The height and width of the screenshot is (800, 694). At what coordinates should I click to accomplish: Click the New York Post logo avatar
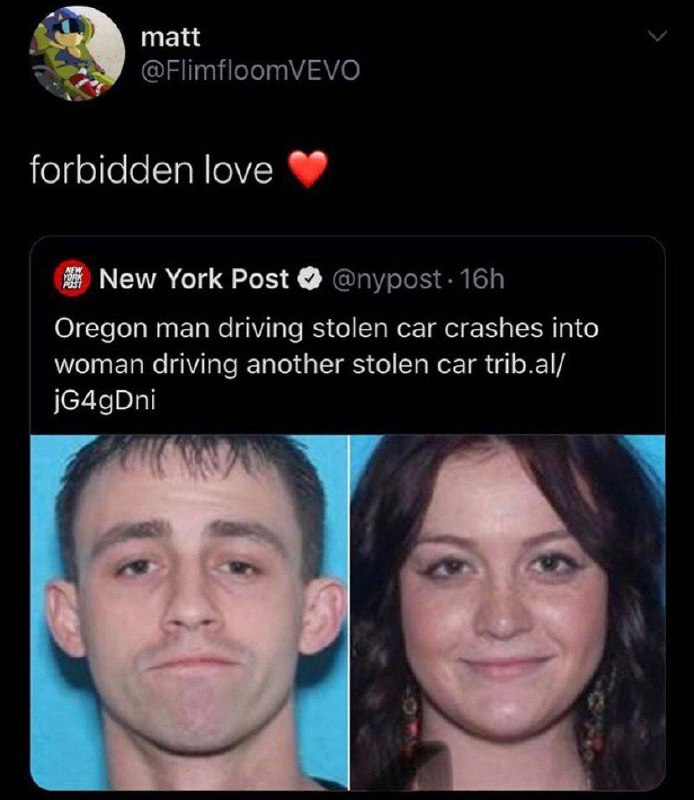point(72,279)
